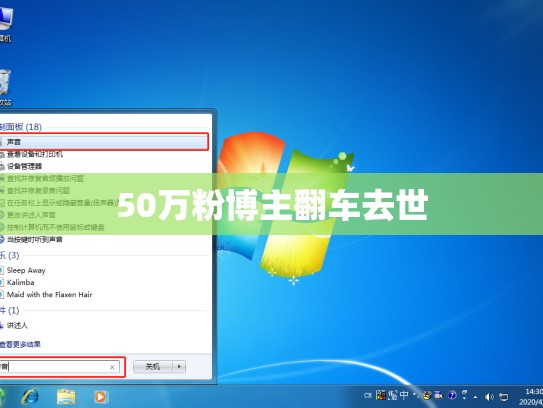Image resolution: width=543 pixels, height=408 pixels.
Task: Click the IME punctuation toggle
Action: (x=415, y=395)
